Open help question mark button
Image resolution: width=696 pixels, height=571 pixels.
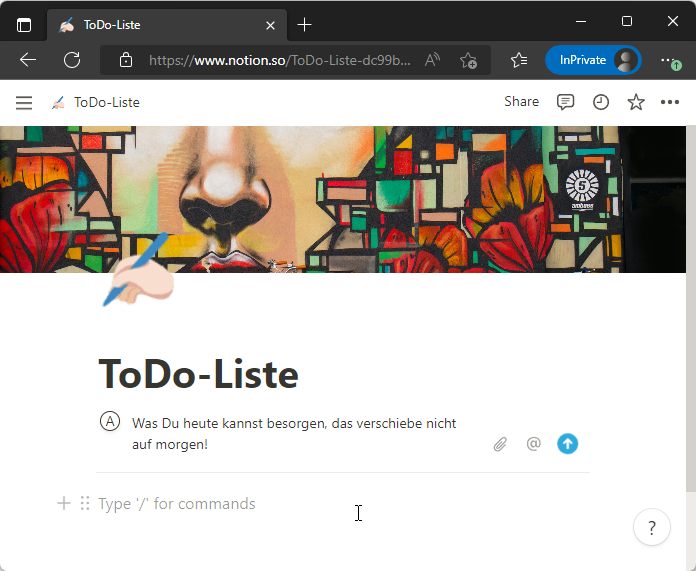coord(652,527)
